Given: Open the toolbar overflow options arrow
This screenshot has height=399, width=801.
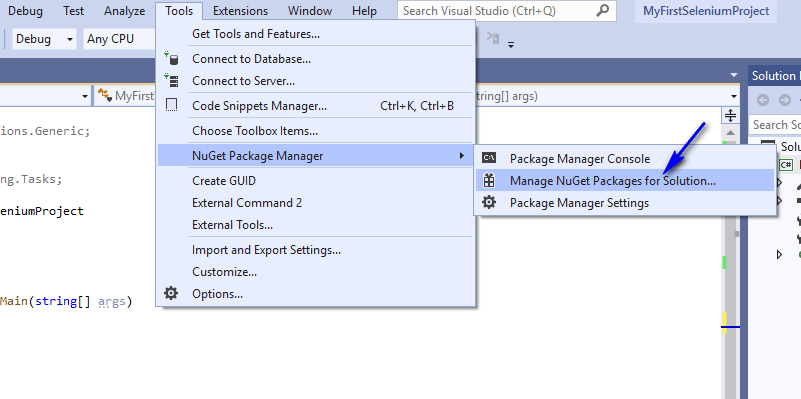Looking at the screenshot, I should point(510,44).
